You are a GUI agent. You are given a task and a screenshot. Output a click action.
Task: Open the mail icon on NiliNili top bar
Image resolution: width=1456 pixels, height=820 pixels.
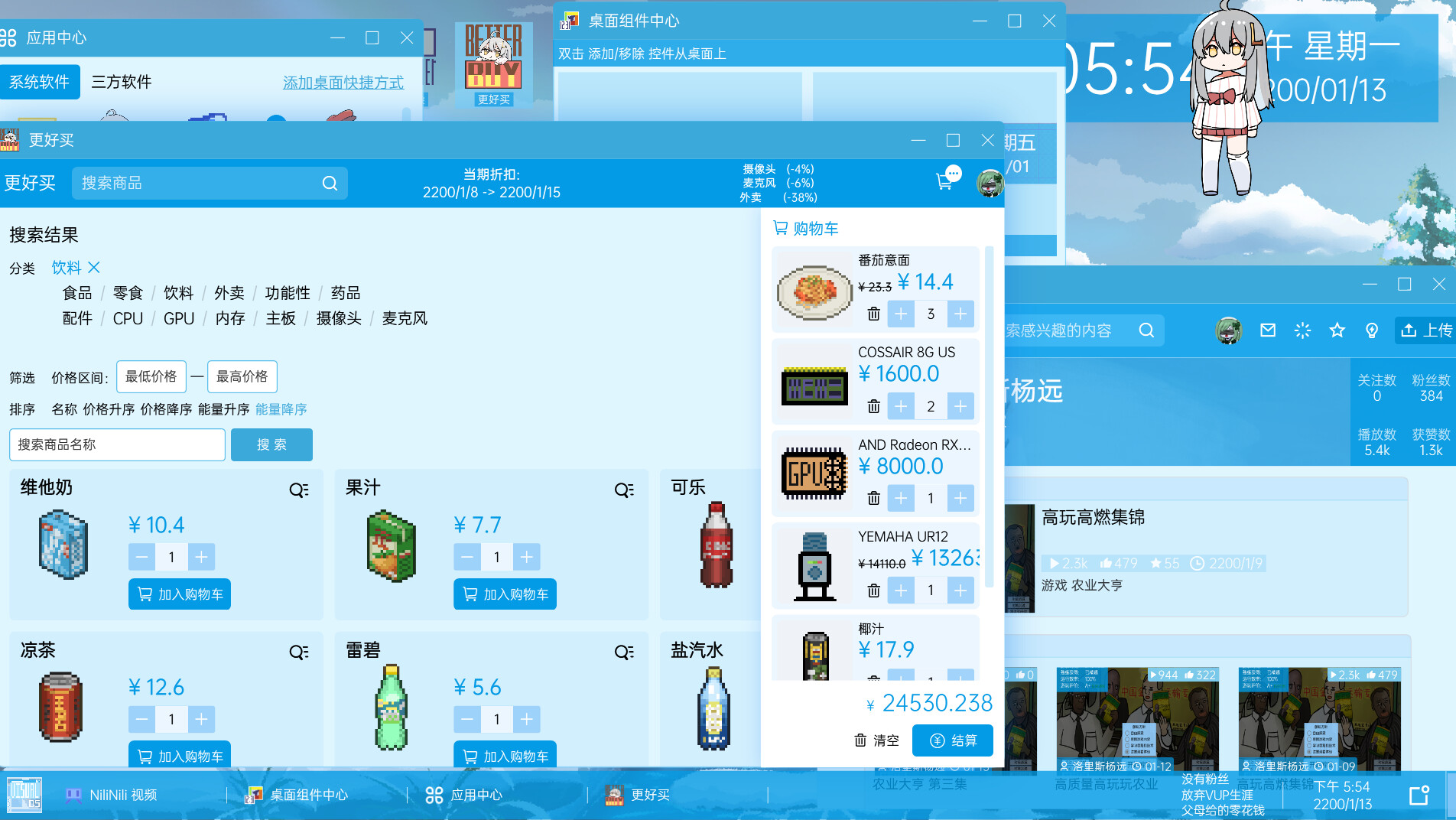tap(1268, 330)
